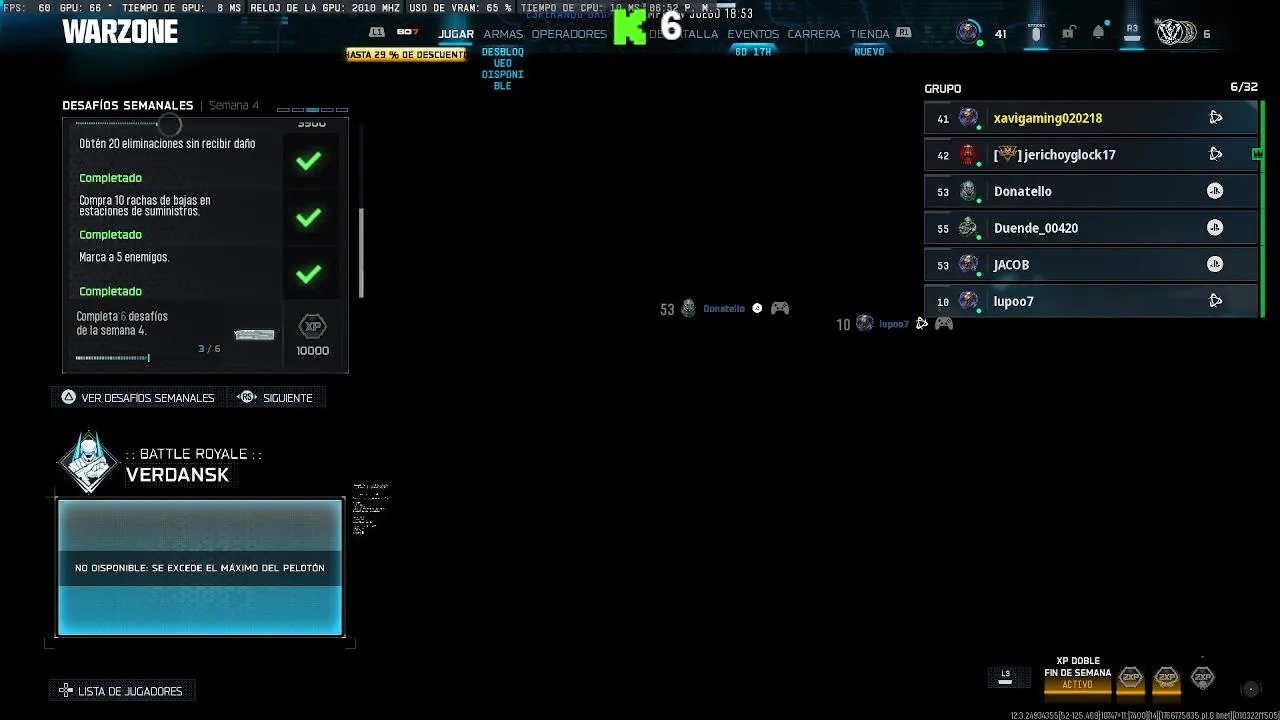Click the middle 2XP token icon

pyautogui.click(x=1167, y=677)
